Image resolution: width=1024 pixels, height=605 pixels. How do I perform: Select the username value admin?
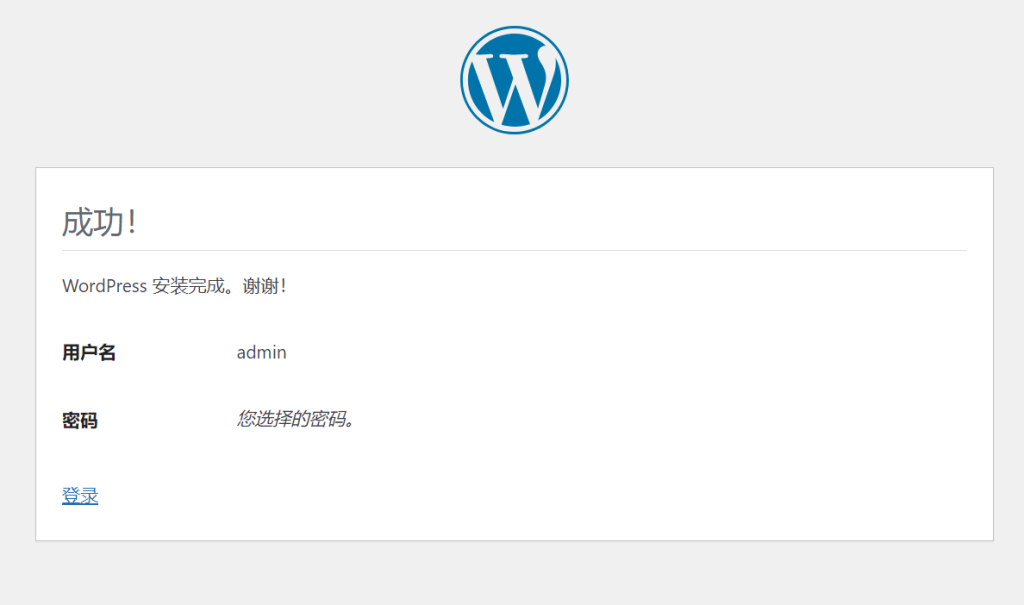coord(262,353)
